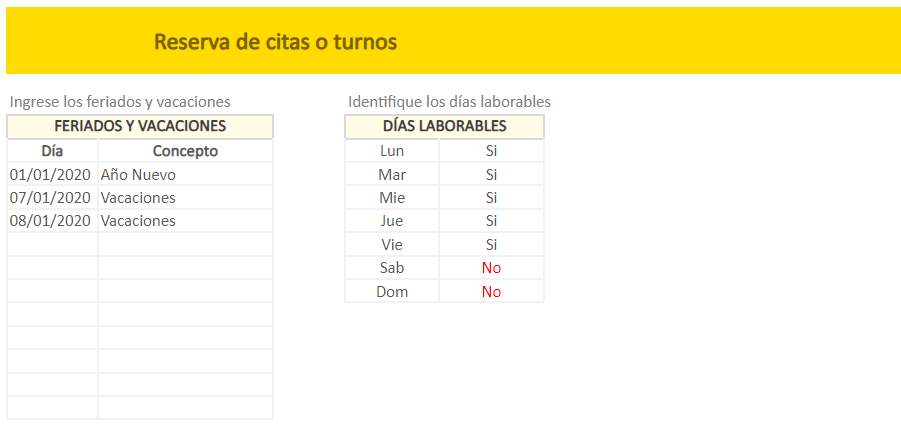Open the Vie working day Si cell
901x433 pixels.
pyautogui.click(x=491, y=245)
